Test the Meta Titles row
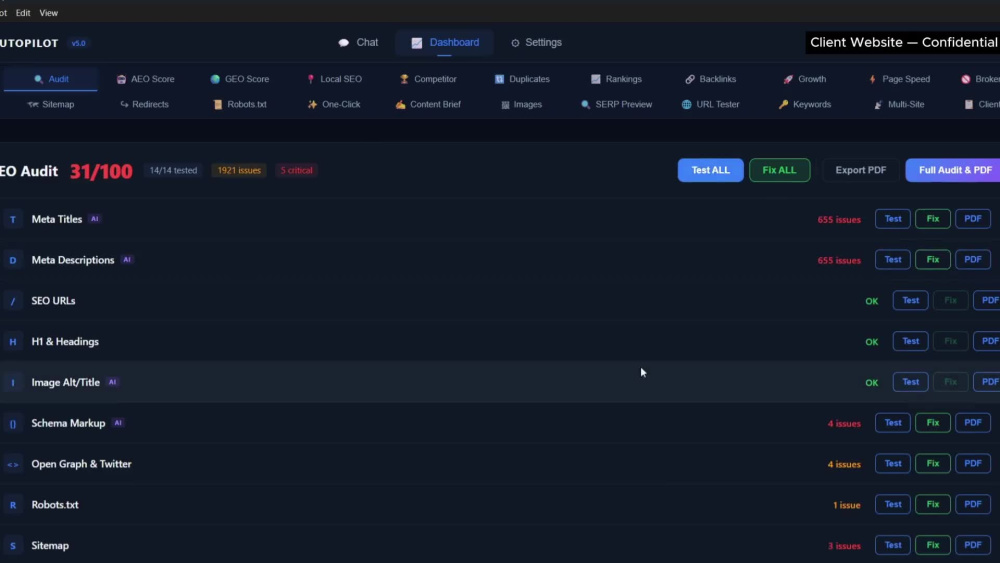This screenshot has width=1000, height=563. pos(893,219)
